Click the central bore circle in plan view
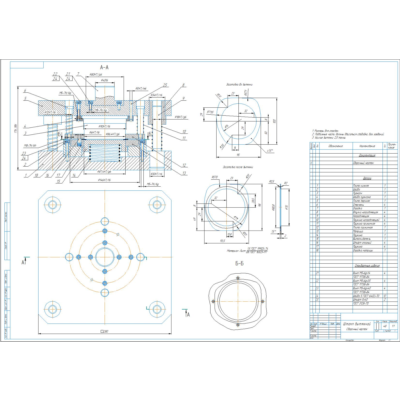This screenshot has height=400, width=400. pyautogui.click(x=105, y=257)
